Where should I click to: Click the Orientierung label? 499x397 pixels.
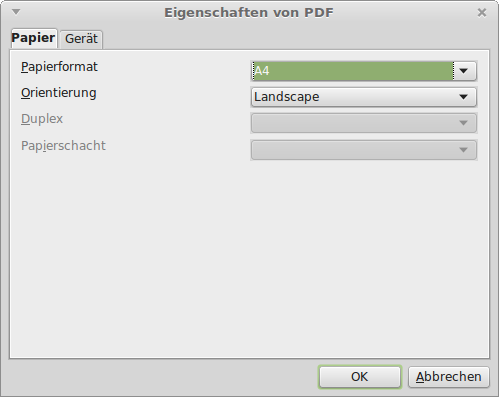pos(59,93)
